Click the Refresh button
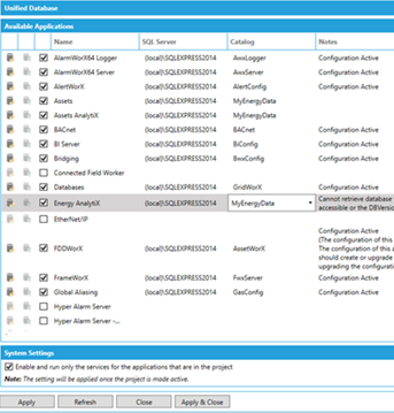This screenshot has width=394, height=413. (85, 402)
